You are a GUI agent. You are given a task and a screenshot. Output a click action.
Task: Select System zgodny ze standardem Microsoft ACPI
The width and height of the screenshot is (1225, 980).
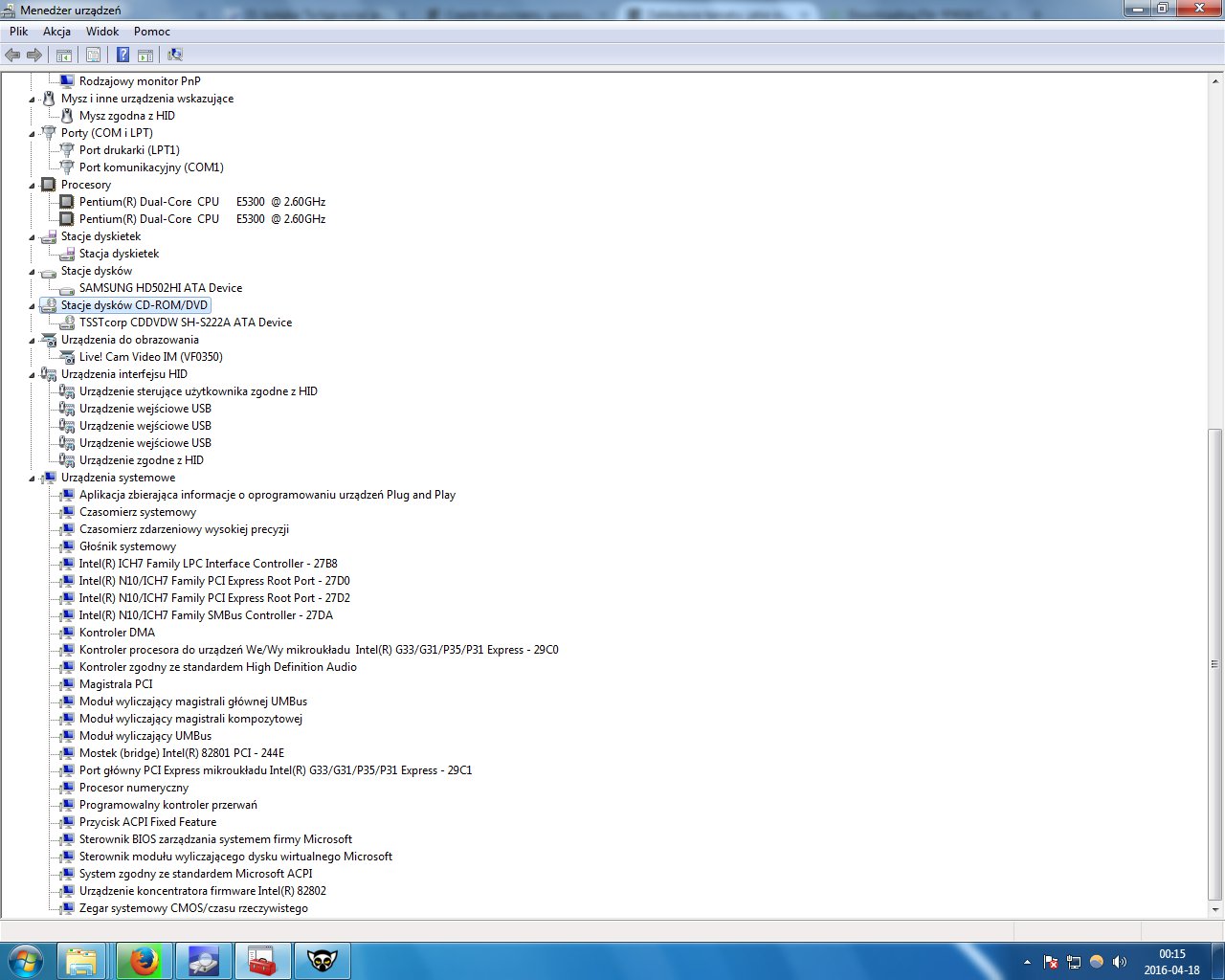click(x=195, y=874)
